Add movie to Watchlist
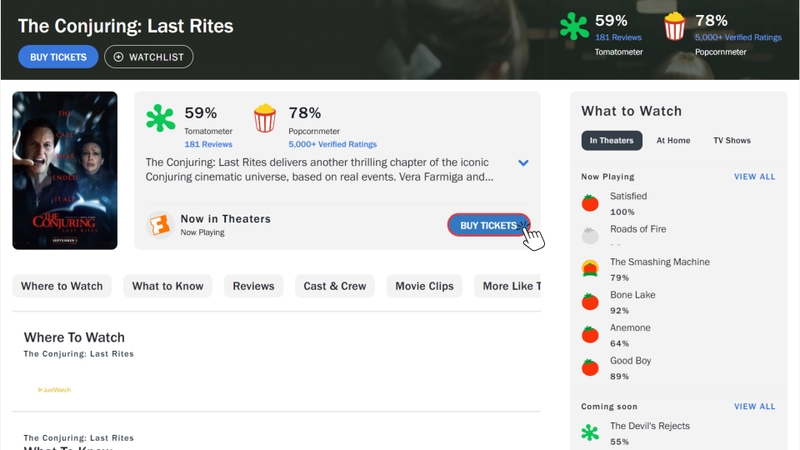The width and height of the screenshot is (800, 450). coord(149,57)
